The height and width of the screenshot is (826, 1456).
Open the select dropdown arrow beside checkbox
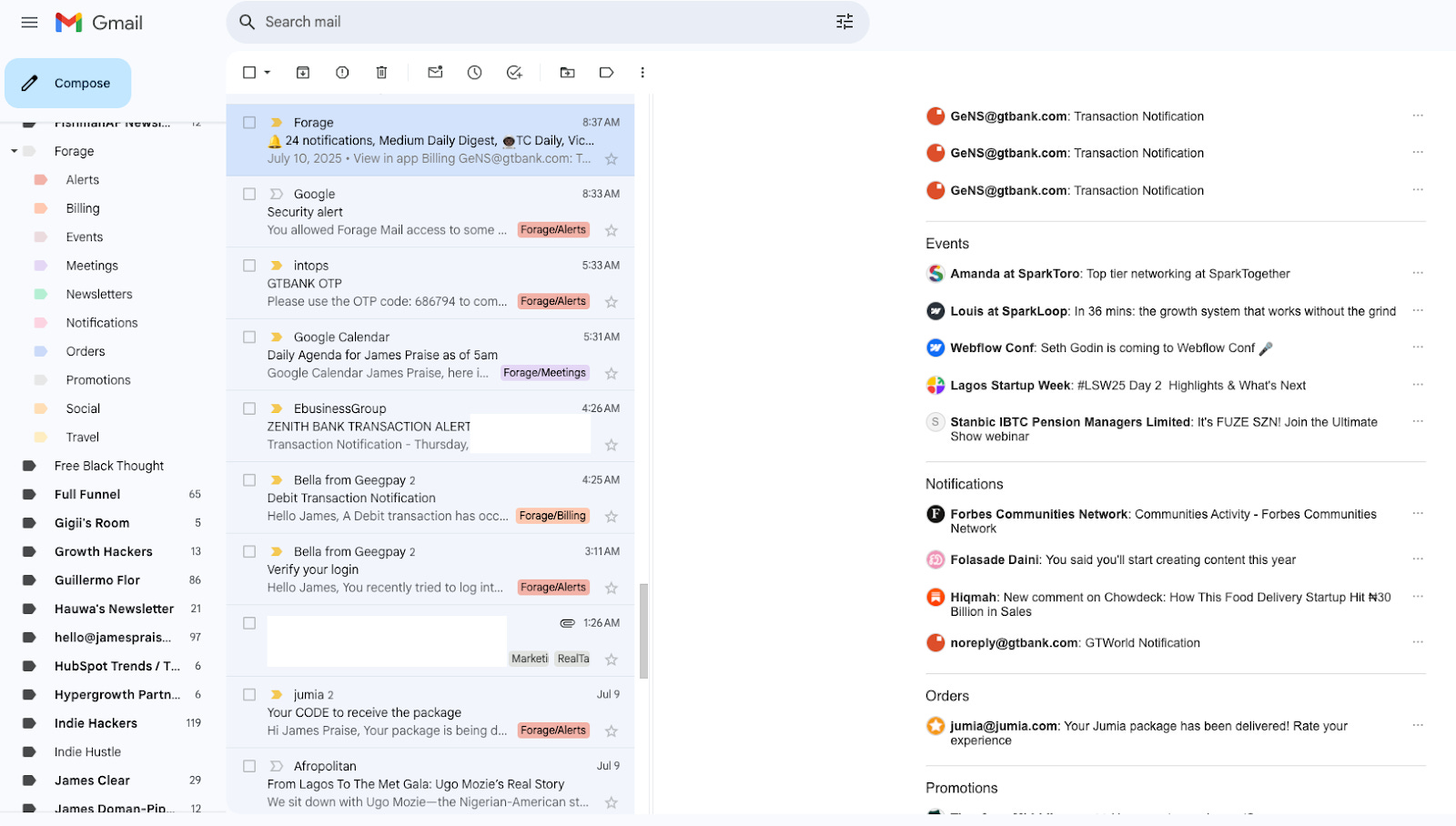pyautogui.click(x=268, y=73)
